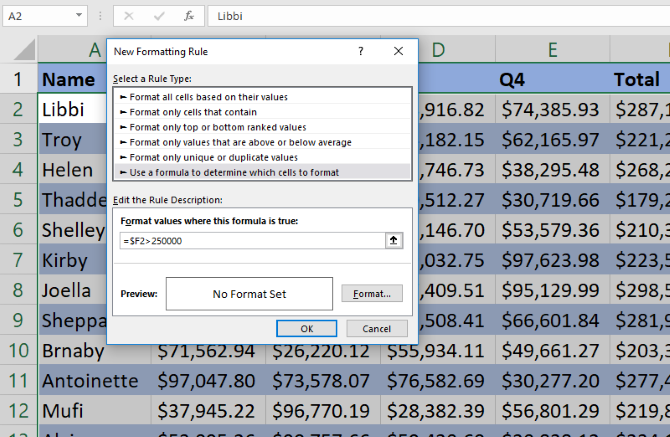This screenshot has height=437, width=670.
Task: Open the Name Box dropdown arrow
Action: coord(79,15)
